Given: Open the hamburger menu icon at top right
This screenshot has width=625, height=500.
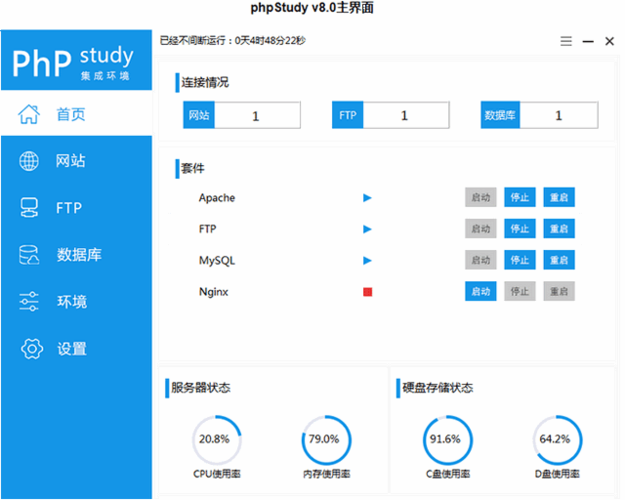Looking at the screenshot, I should point(566,41).
